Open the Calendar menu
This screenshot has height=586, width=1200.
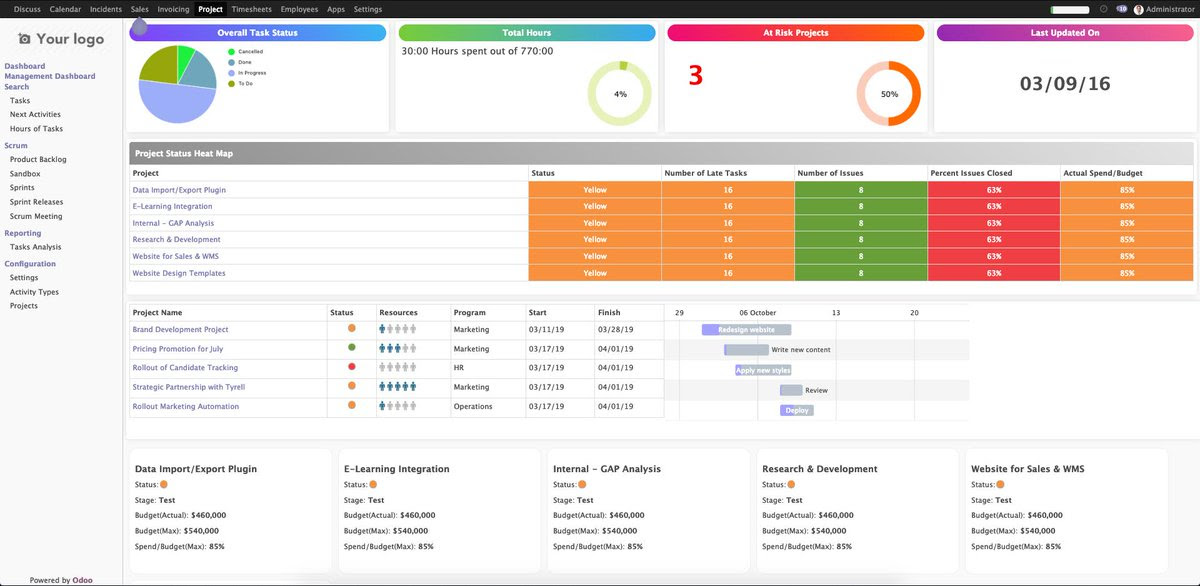(x=65, y=9)
